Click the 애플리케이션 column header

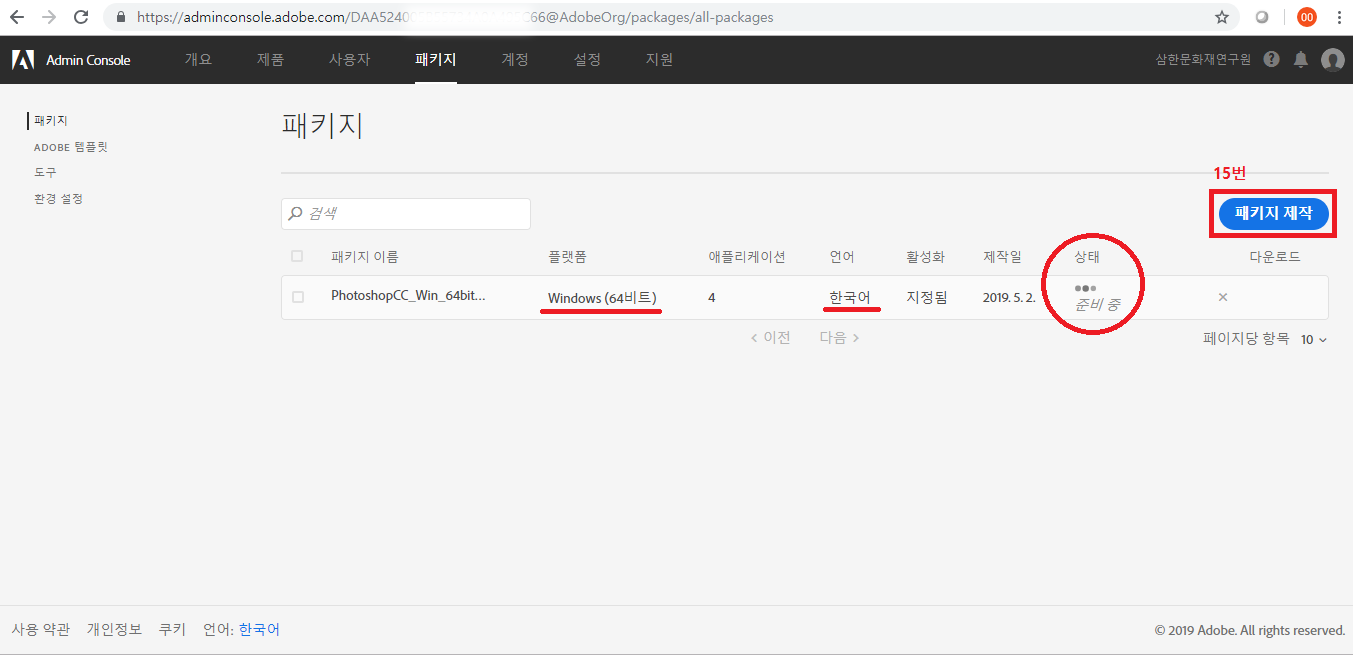click(x=747, y=257)
